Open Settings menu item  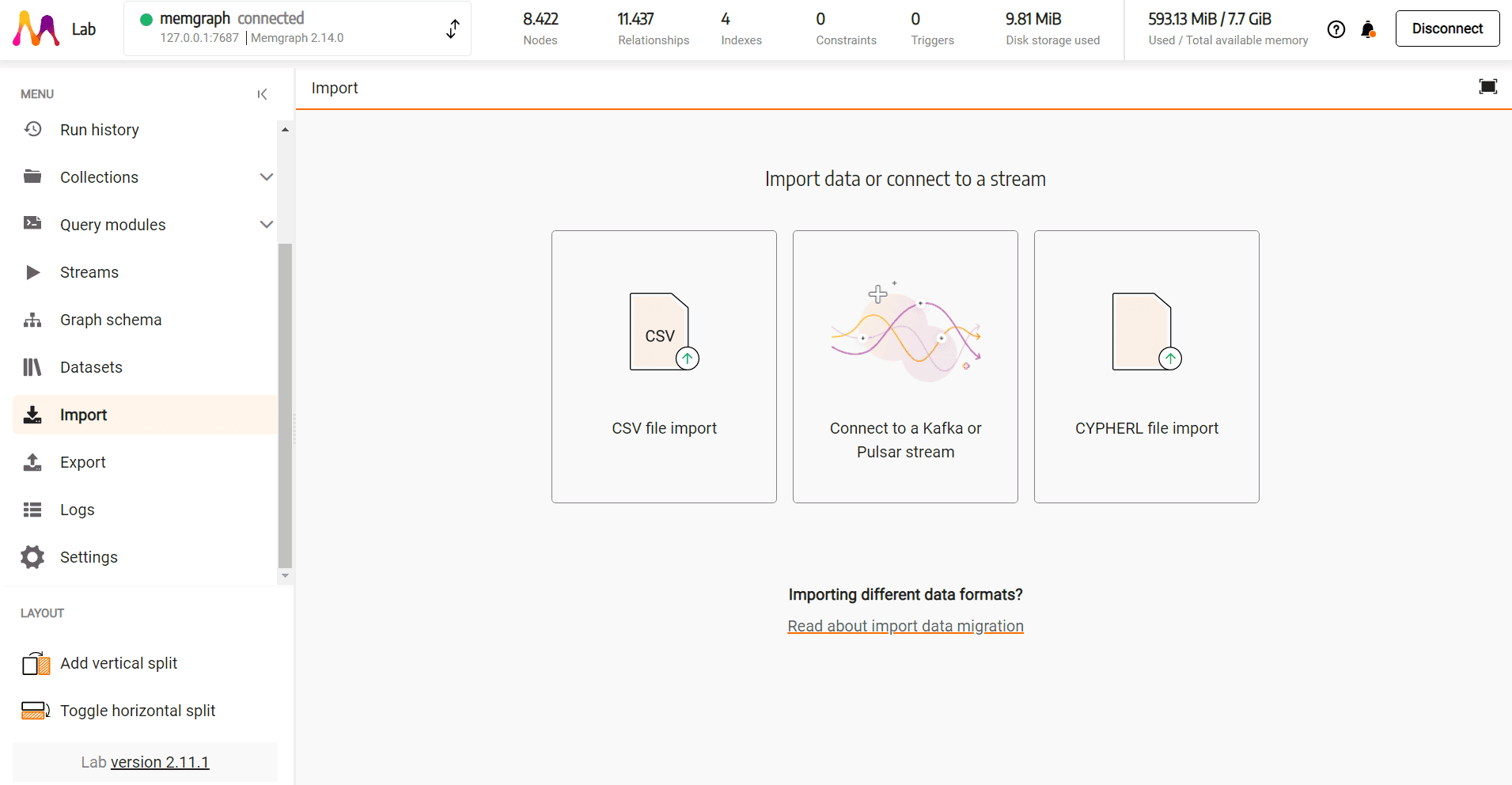click(145, 557)
